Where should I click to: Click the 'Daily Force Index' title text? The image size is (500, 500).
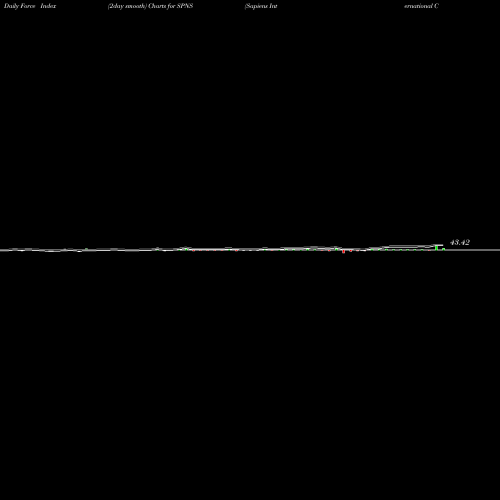pyautogui.click(x=30, y=6)
